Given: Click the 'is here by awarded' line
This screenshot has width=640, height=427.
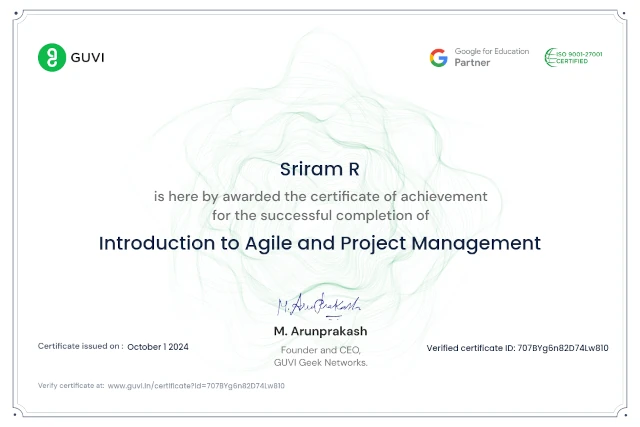Looking at the screenshot, I should point(320,196).
